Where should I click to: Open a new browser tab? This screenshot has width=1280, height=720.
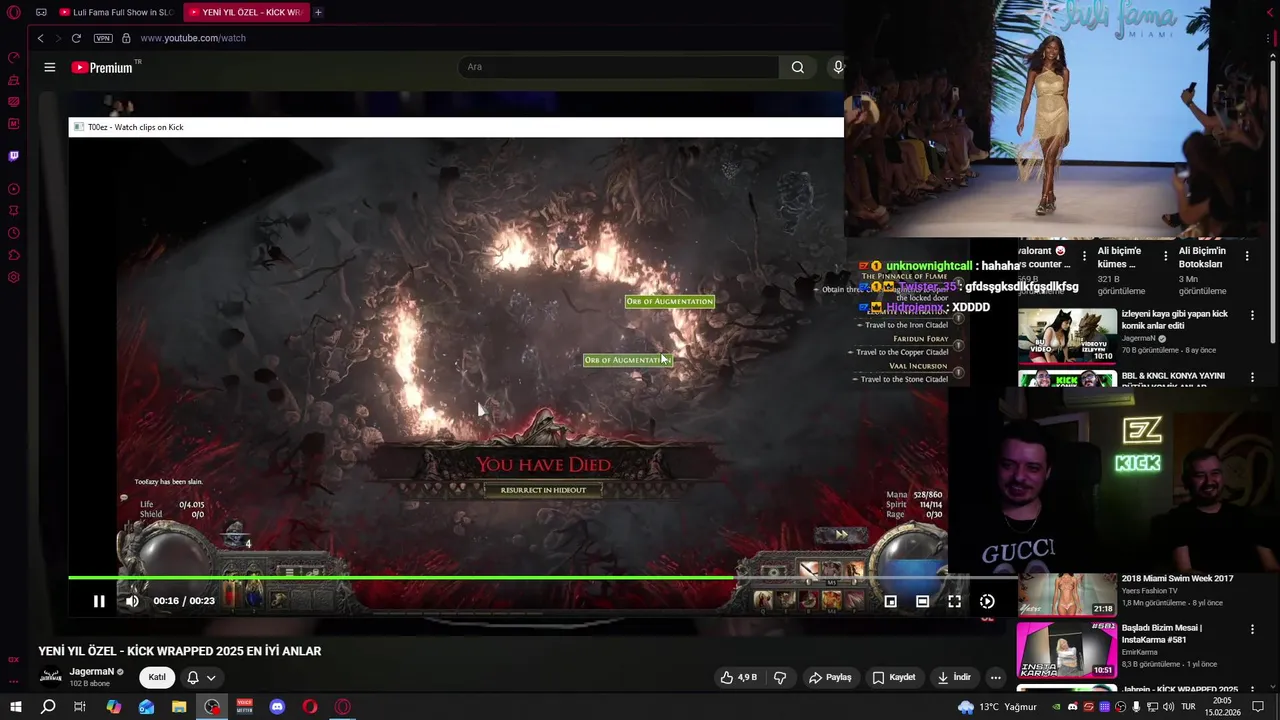pyautogui.click(x=318, y=12)
